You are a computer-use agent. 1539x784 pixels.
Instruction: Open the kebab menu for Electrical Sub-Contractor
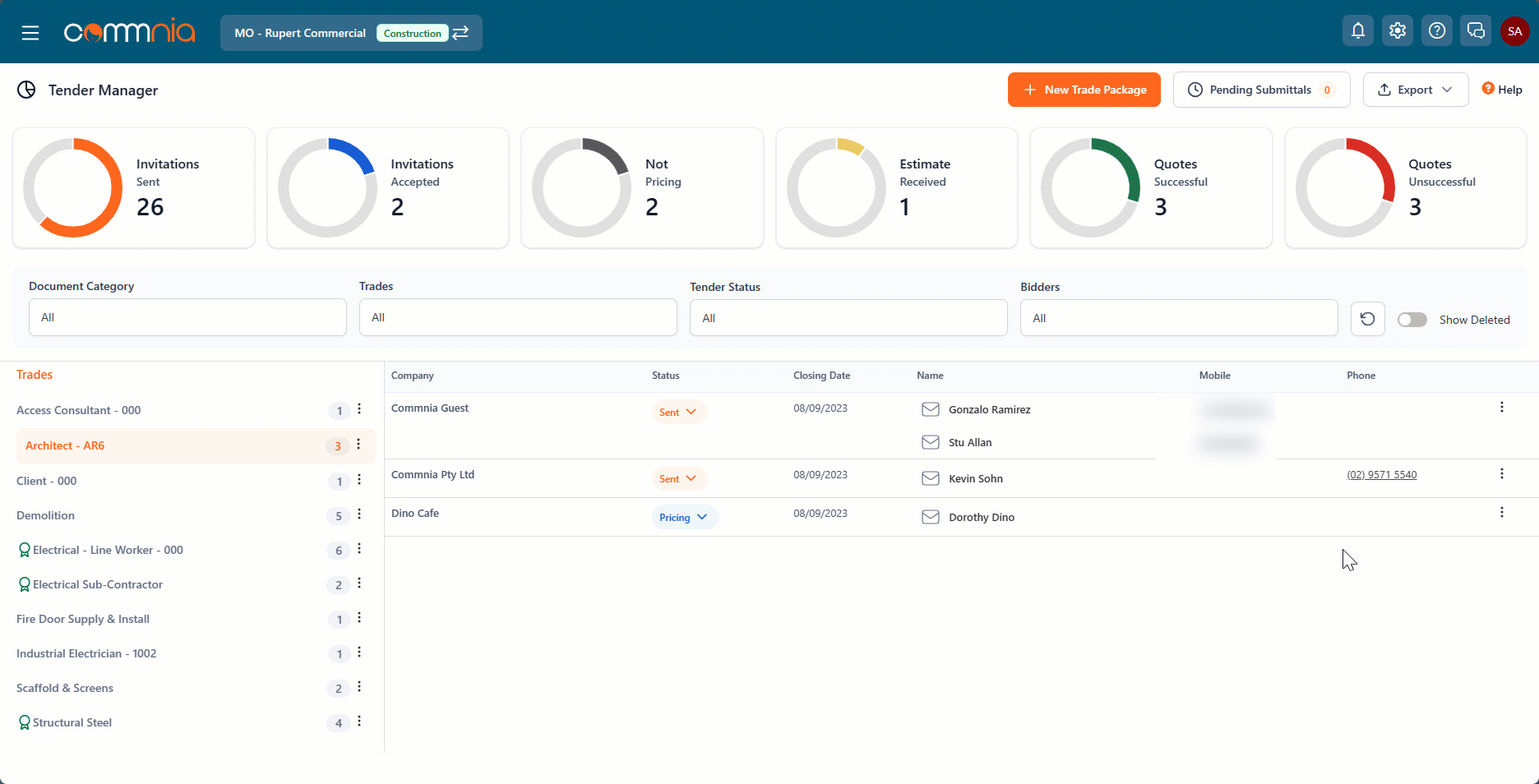pos(359,583)
